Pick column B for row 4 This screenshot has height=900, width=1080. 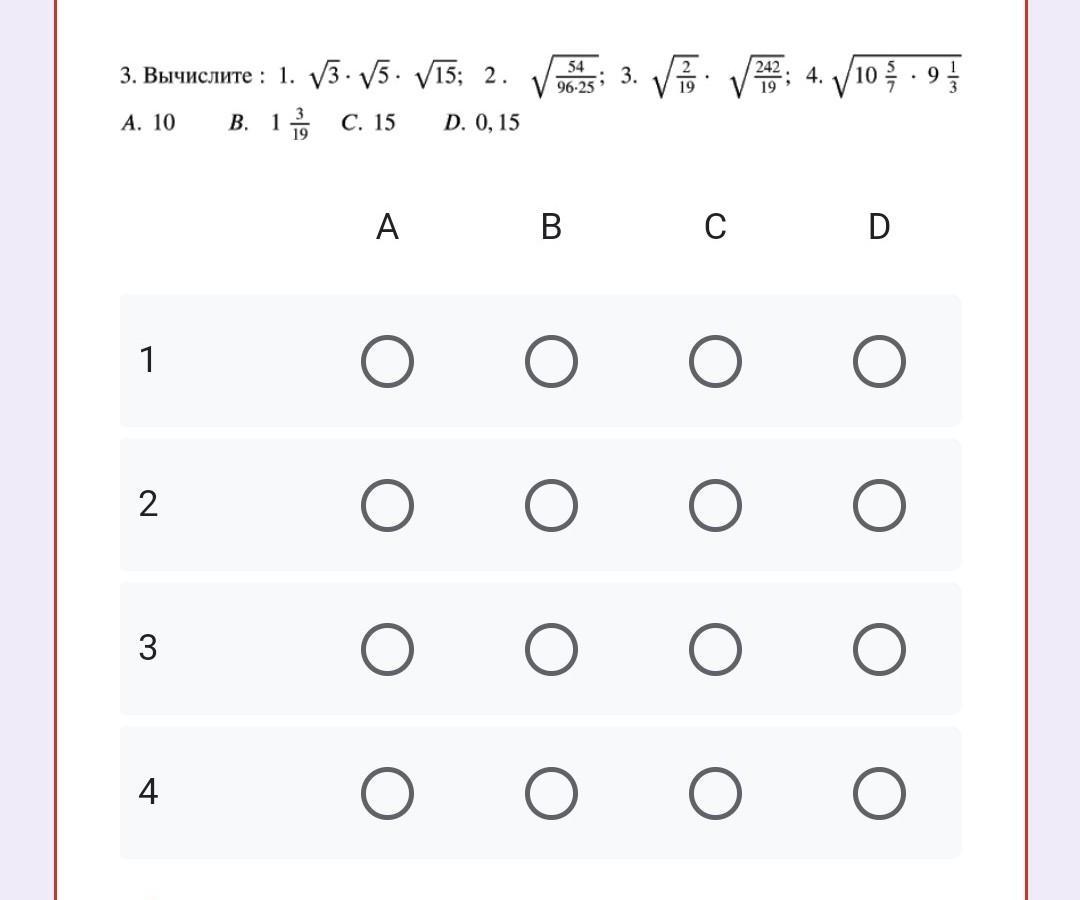pos(551,793)
